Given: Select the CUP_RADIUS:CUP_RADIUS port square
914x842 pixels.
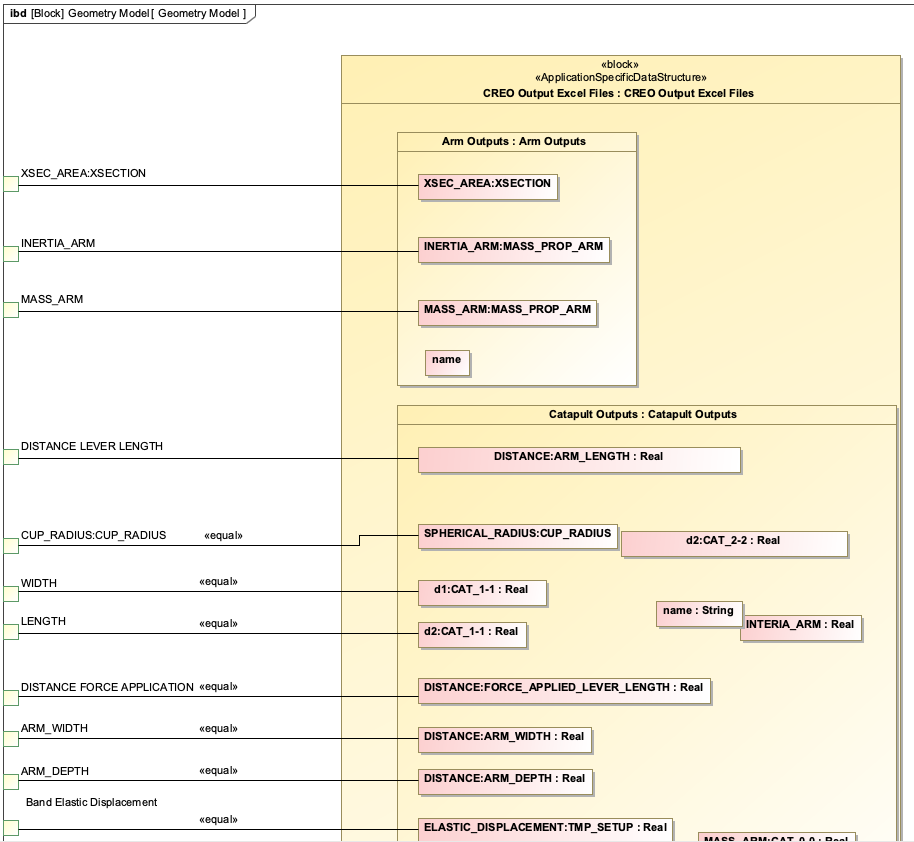Looking at the screenshot, I should click(11, 546).
